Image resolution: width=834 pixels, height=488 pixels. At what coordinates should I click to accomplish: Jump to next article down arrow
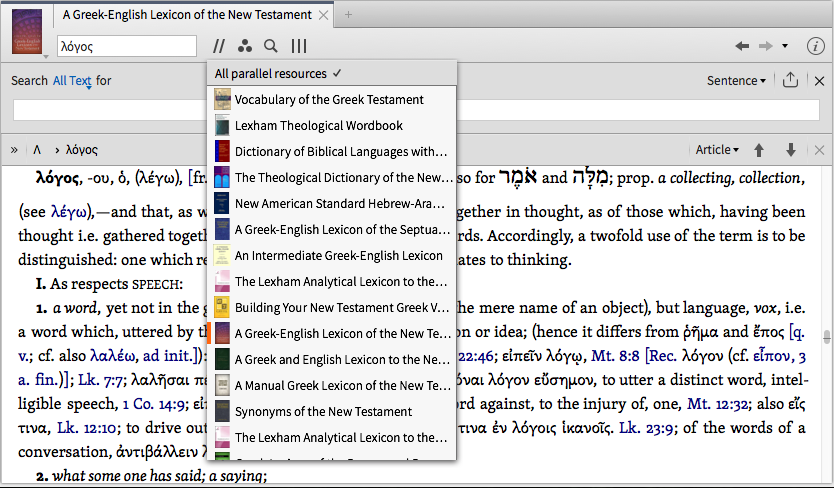791,150
